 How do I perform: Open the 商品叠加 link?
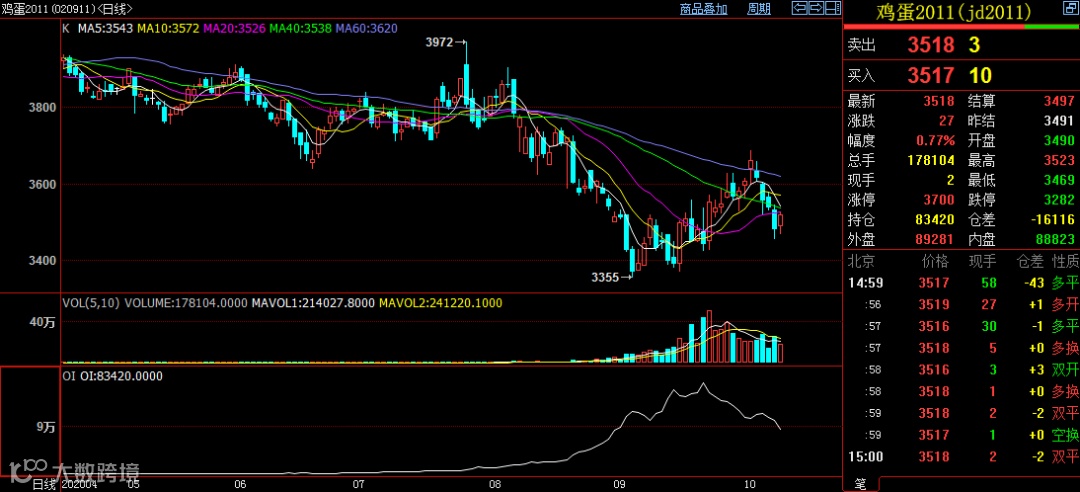(703, 9)
